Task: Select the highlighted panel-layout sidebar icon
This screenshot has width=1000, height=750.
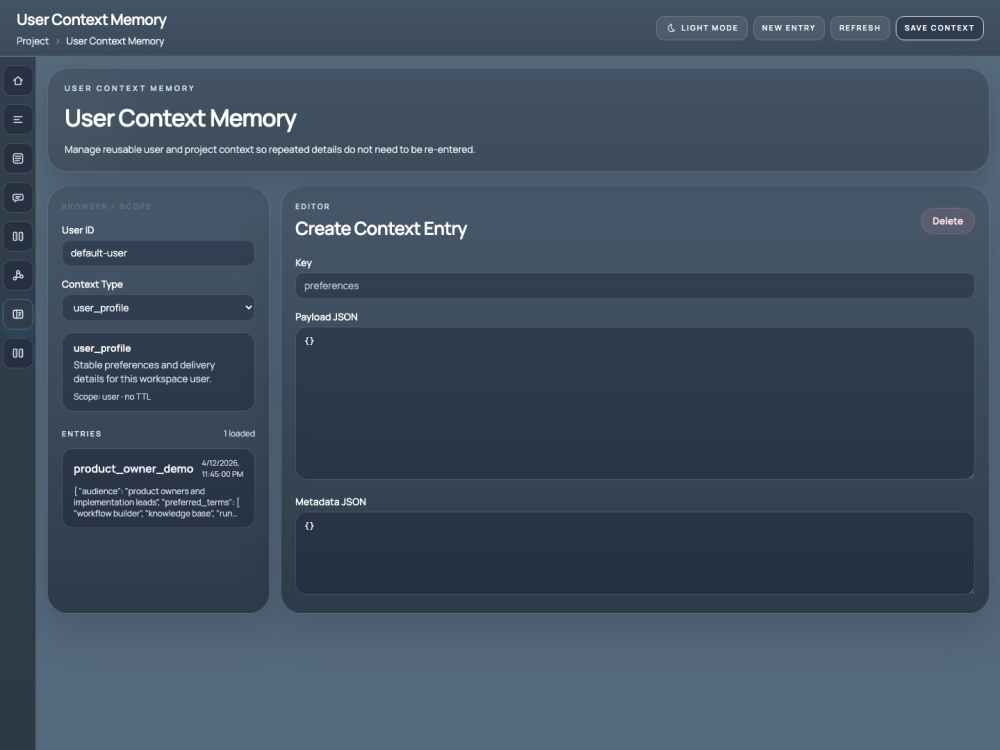Action: 18,314
